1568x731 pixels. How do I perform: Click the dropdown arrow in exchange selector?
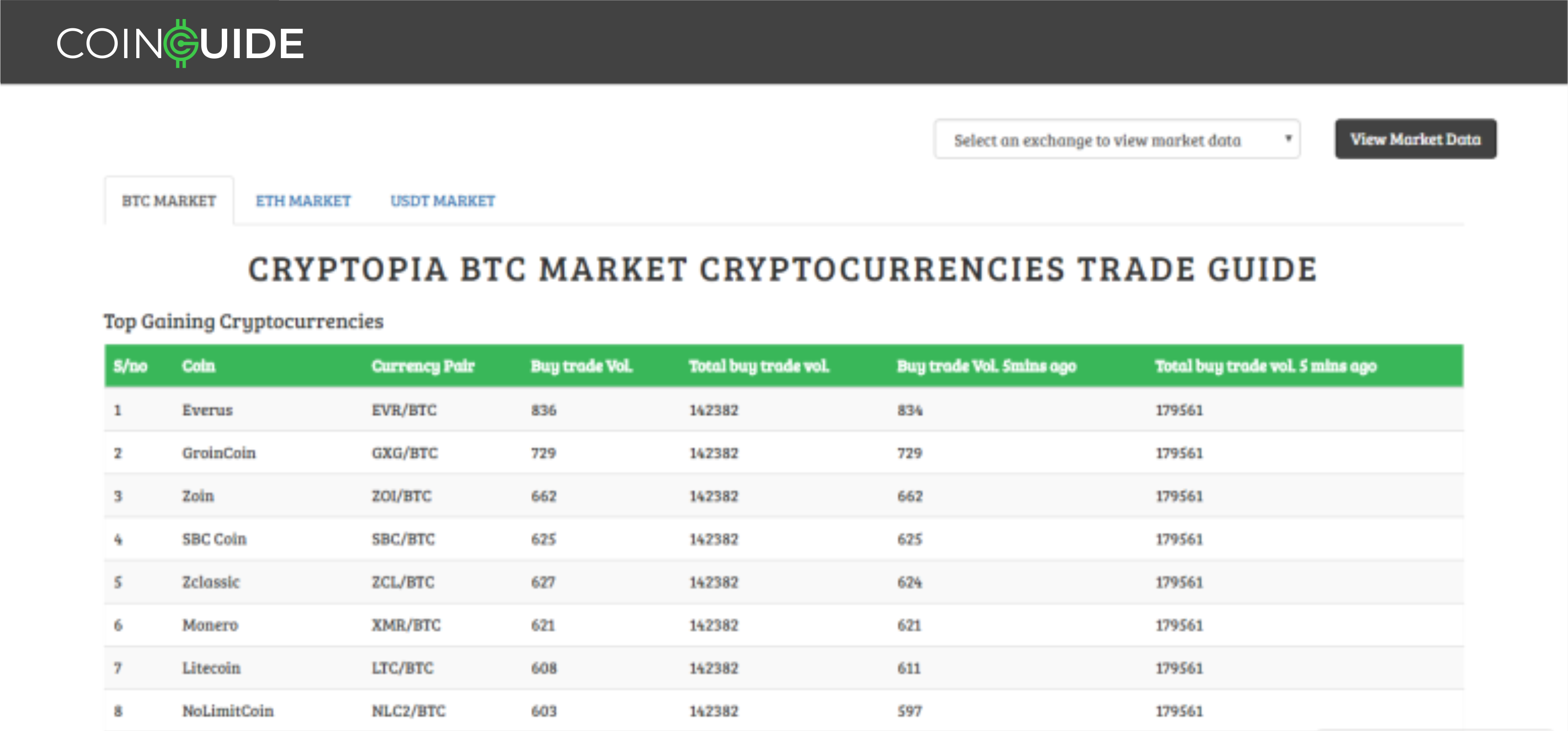[x=1288, y=139]
